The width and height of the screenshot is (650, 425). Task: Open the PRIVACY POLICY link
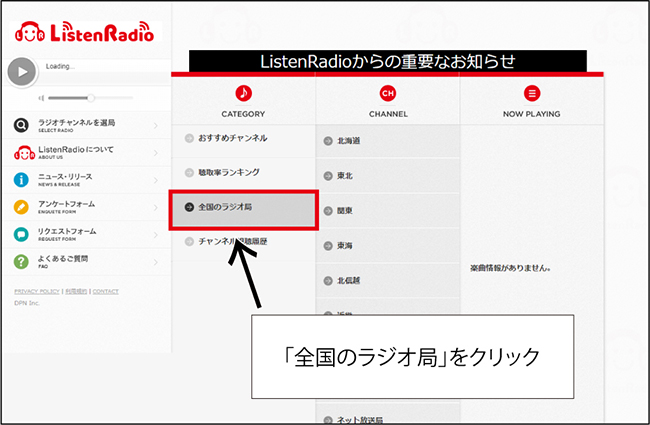pos(37,291)
